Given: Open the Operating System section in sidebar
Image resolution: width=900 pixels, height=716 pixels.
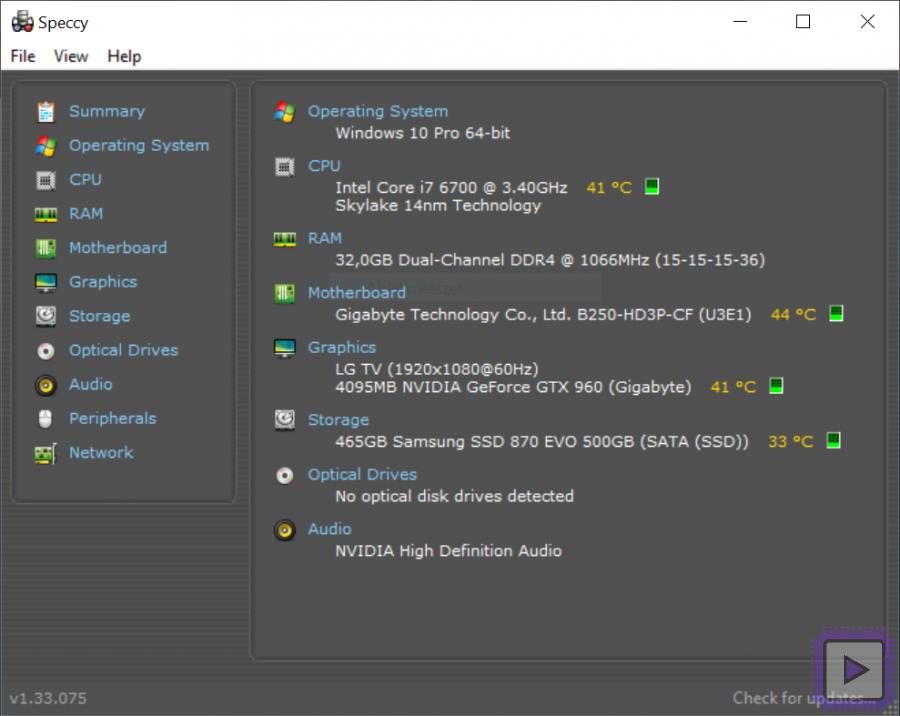Looking at the screenshot, I should pyautogui.click(x=139, y=145).
